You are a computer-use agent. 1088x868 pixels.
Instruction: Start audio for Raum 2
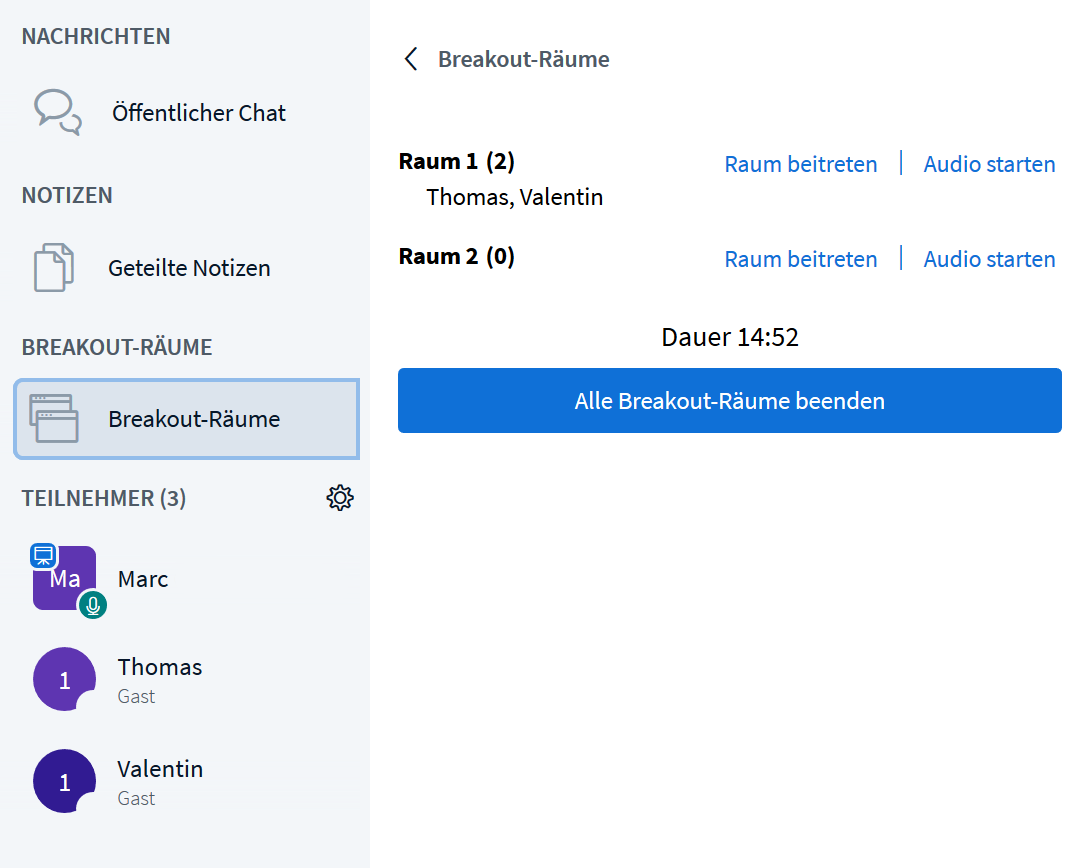[989, 258]
